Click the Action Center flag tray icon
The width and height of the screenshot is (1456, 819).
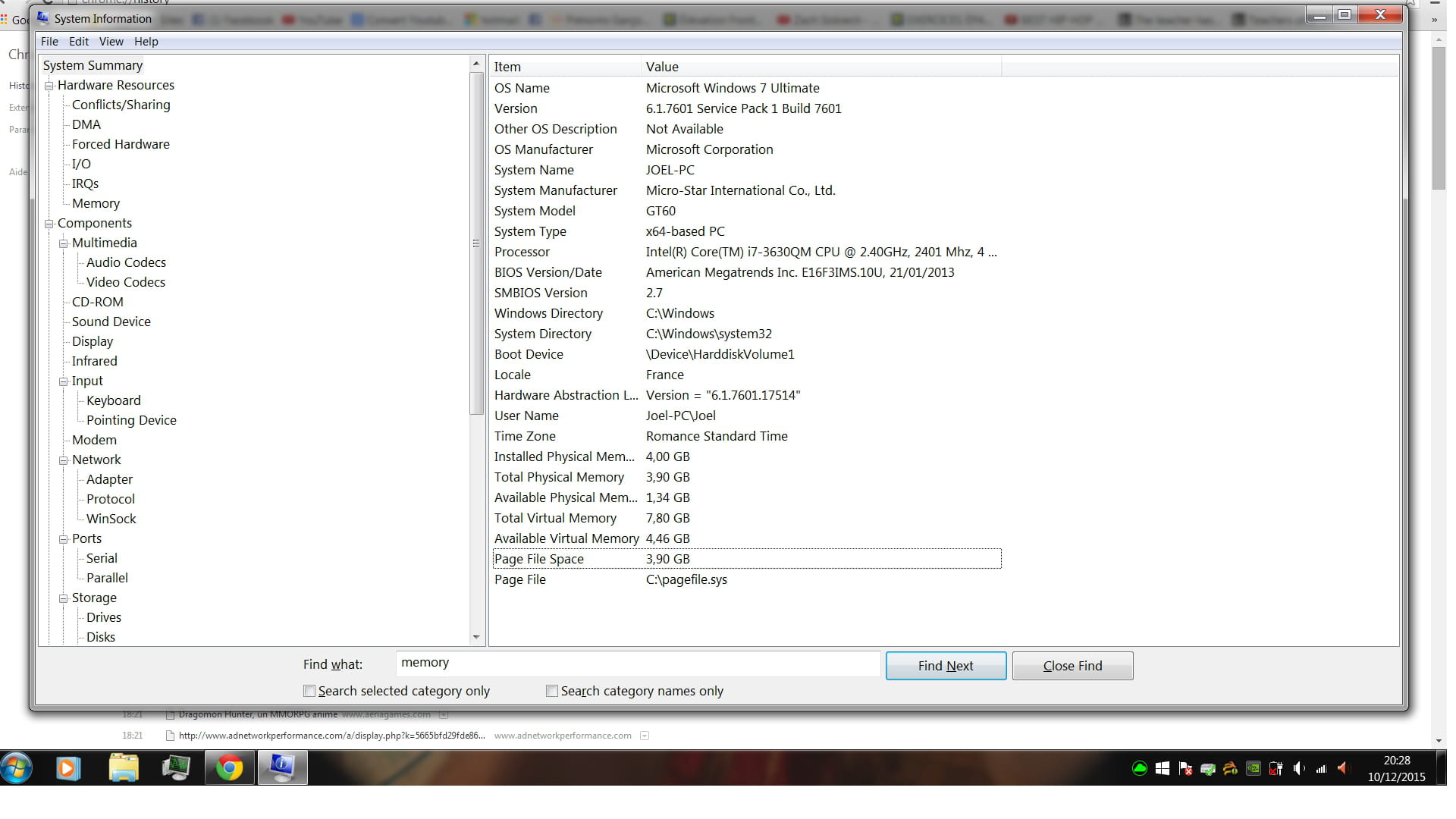[1185, 768]
